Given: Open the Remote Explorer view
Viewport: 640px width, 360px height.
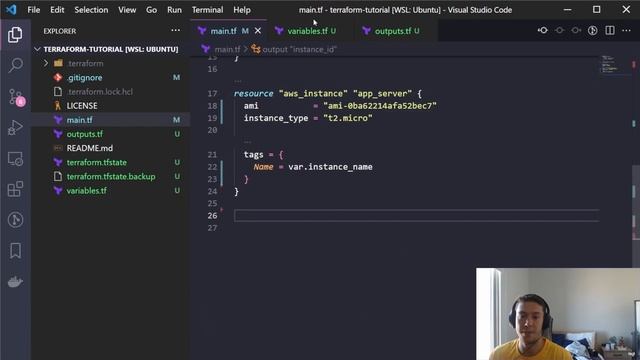Looking at the screenshot, I should [16, 159].
